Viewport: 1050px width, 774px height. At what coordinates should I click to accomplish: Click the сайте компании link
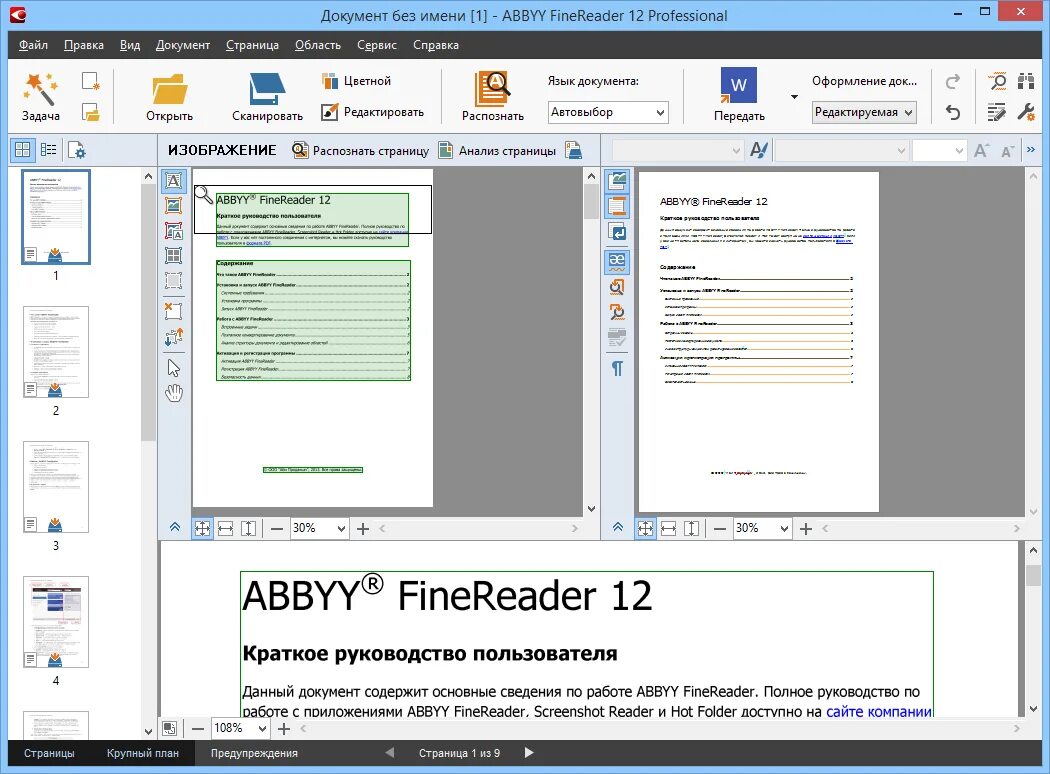point(879,711)
